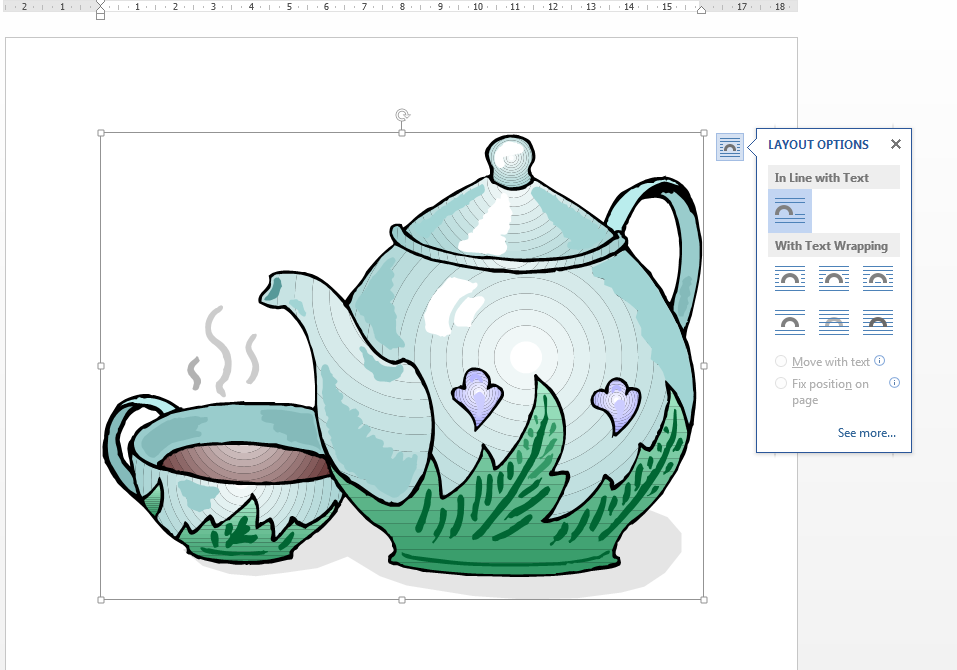
Task: Set the picture In Front of Text
Action: [x=877, y=322]
